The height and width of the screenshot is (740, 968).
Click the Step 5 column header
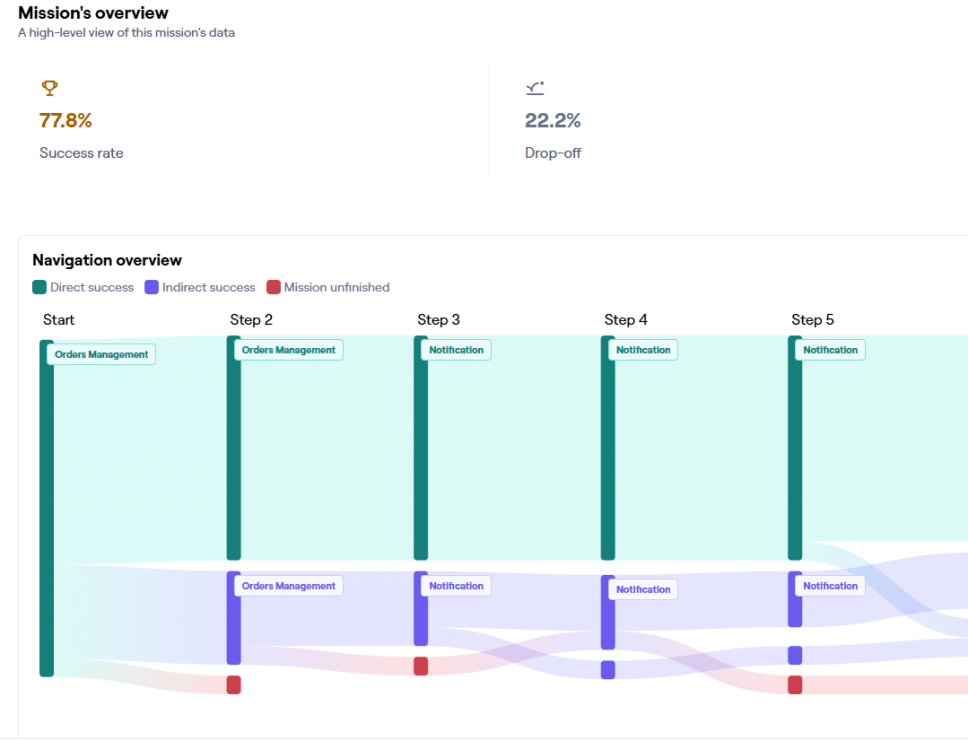coord(812,319)
